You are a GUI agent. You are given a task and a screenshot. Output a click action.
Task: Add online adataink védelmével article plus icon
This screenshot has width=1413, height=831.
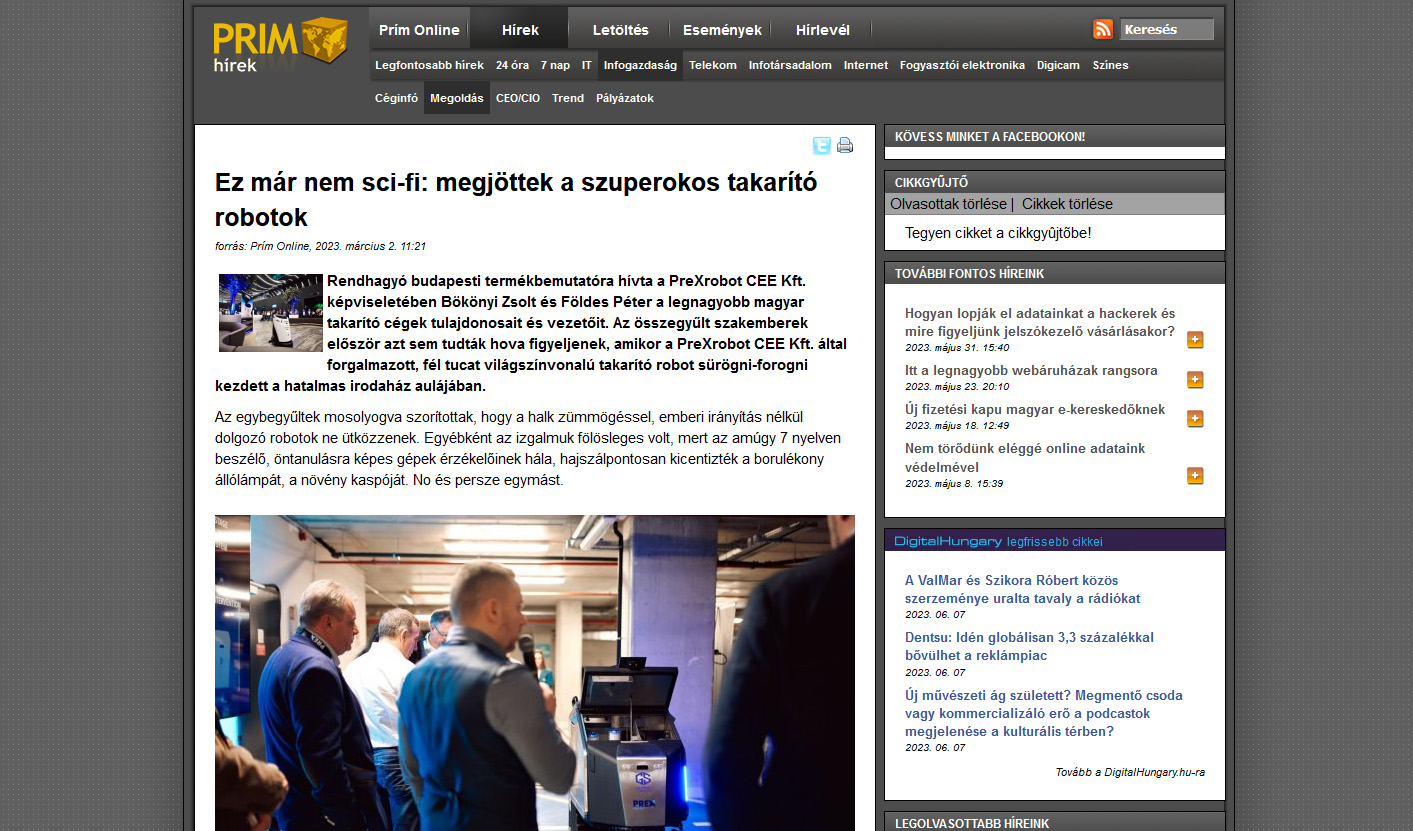coord(1195,476)
